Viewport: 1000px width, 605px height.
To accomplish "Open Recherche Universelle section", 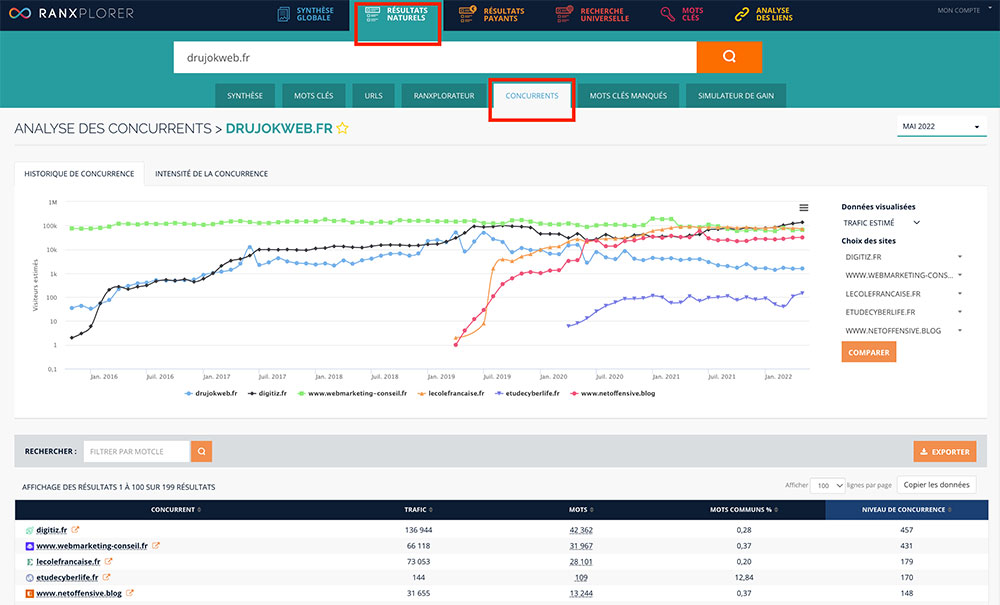I will [592, 14].
